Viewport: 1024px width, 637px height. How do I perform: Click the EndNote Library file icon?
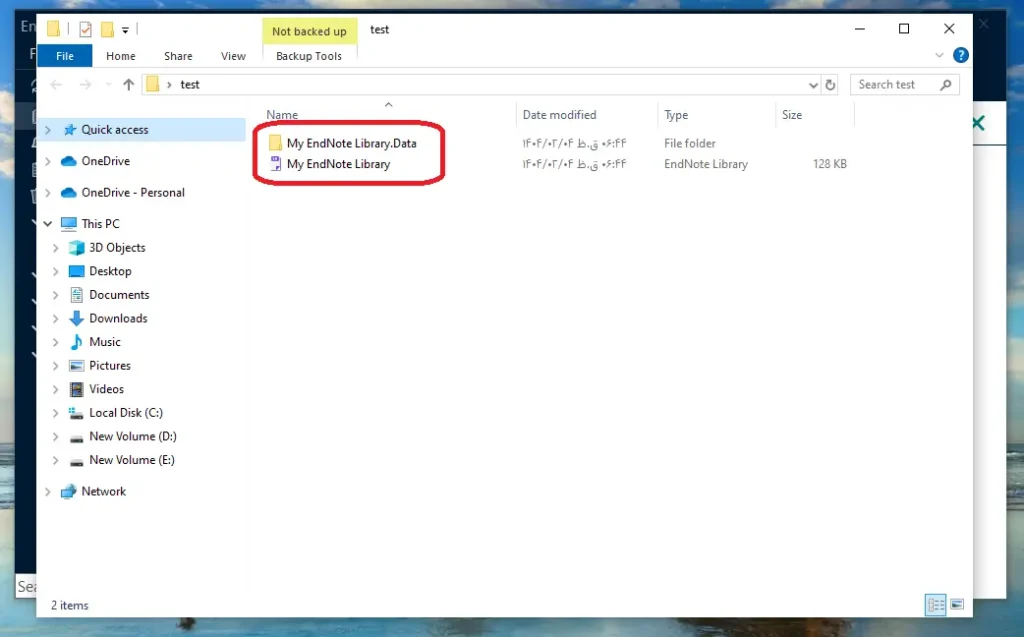click(x=276, y=164)
